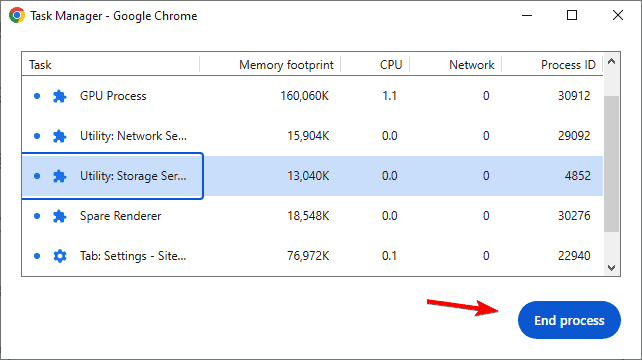Screen dimensions: 642x360
Task: Click the blue dot beside Spare Renderer
Action: coord(37,216)
